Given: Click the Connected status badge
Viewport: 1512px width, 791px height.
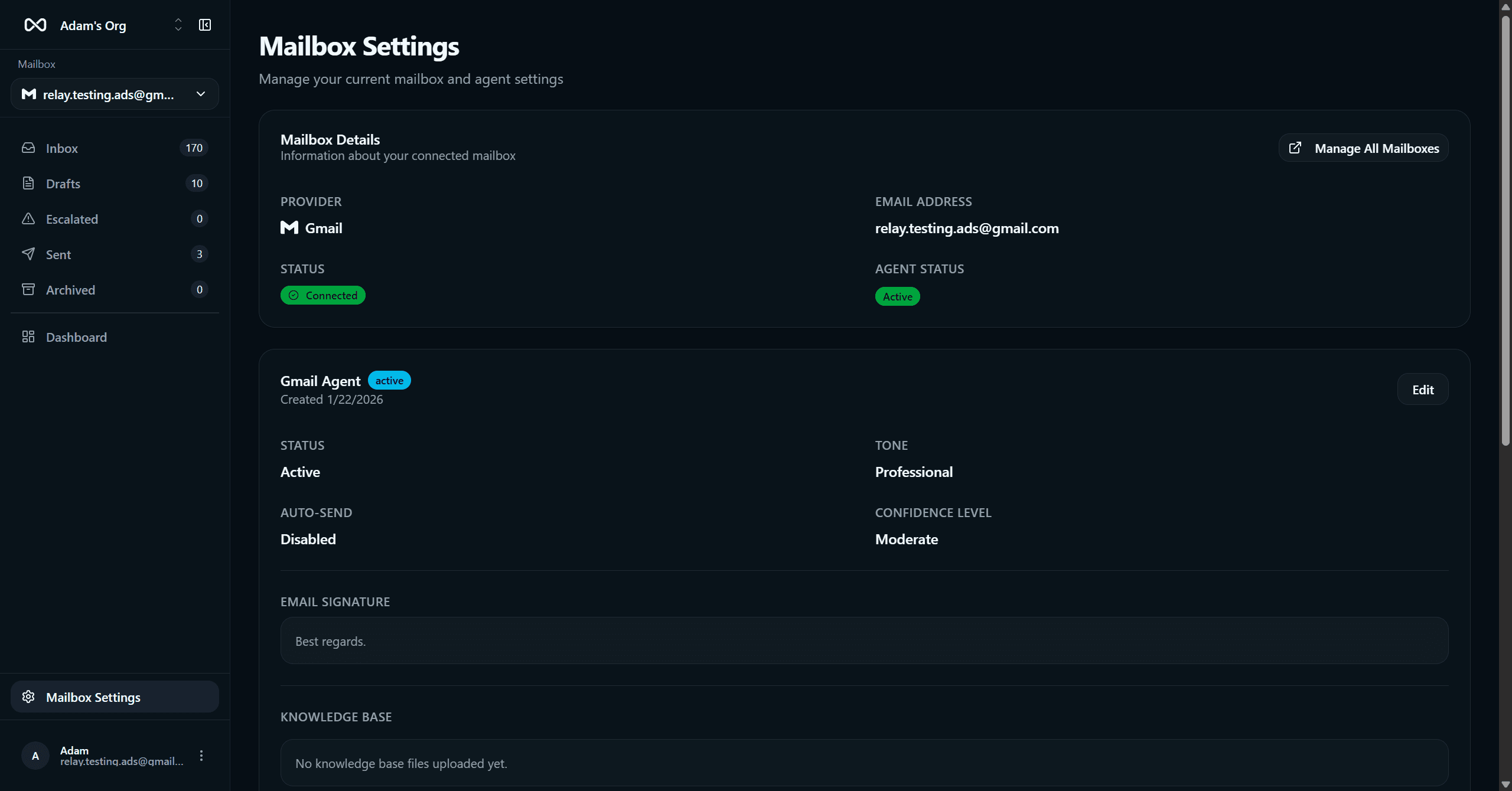Looking at the screenshot, I should pyautogui.click(x=322, y=295).
